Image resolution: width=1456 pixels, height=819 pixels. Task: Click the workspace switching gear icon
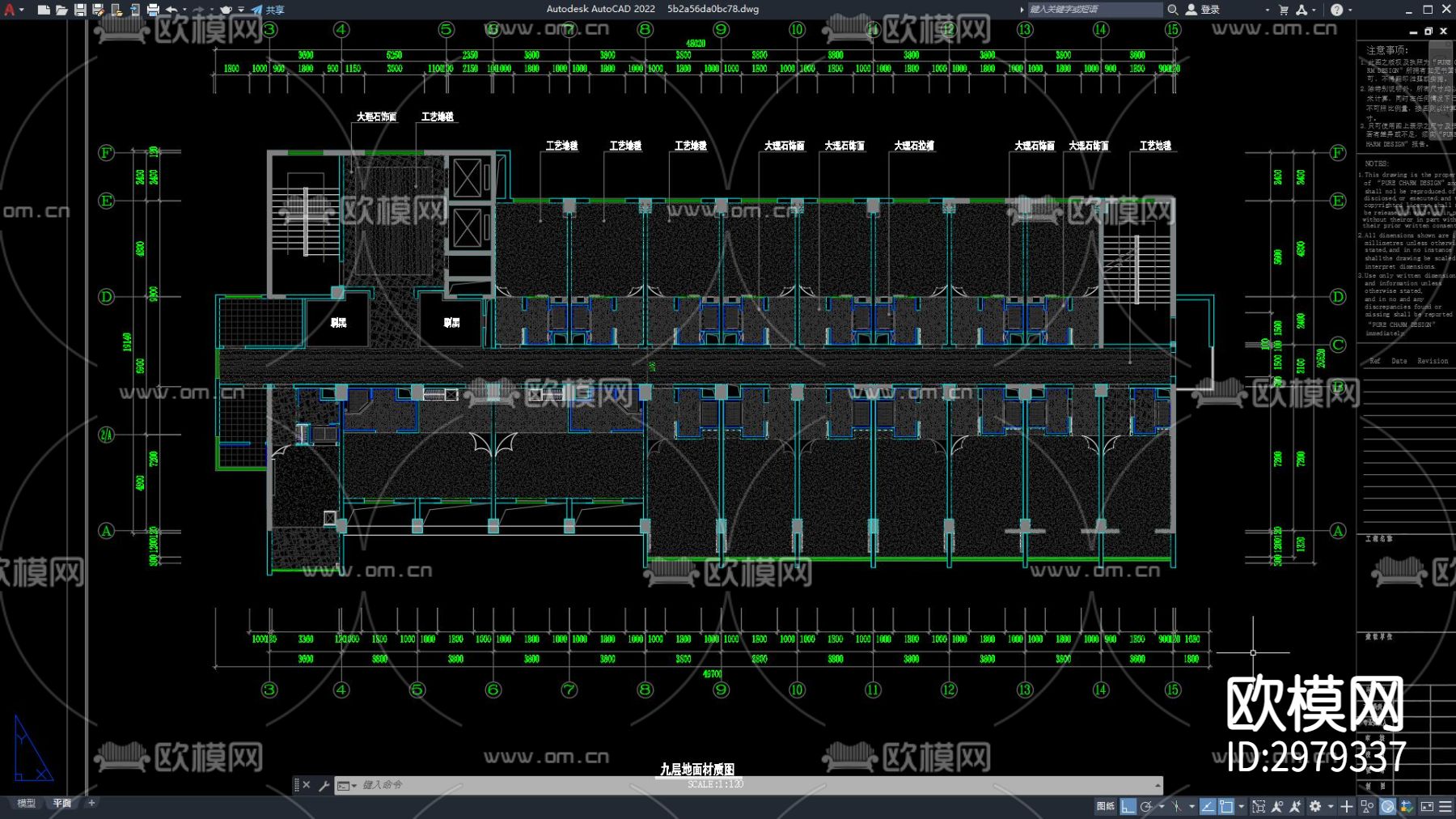point(1315,806)
